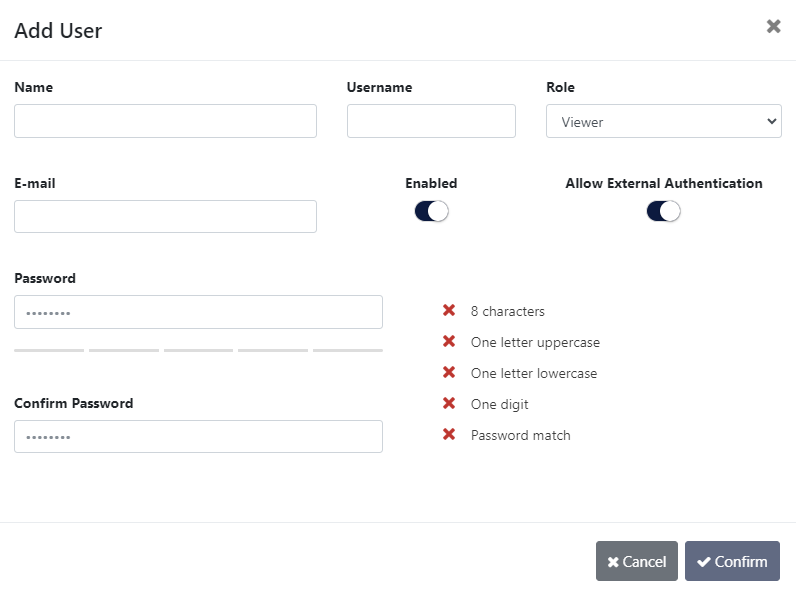Click the 'Password match' requirement text
796x597 pixels.
pos(520,435)
